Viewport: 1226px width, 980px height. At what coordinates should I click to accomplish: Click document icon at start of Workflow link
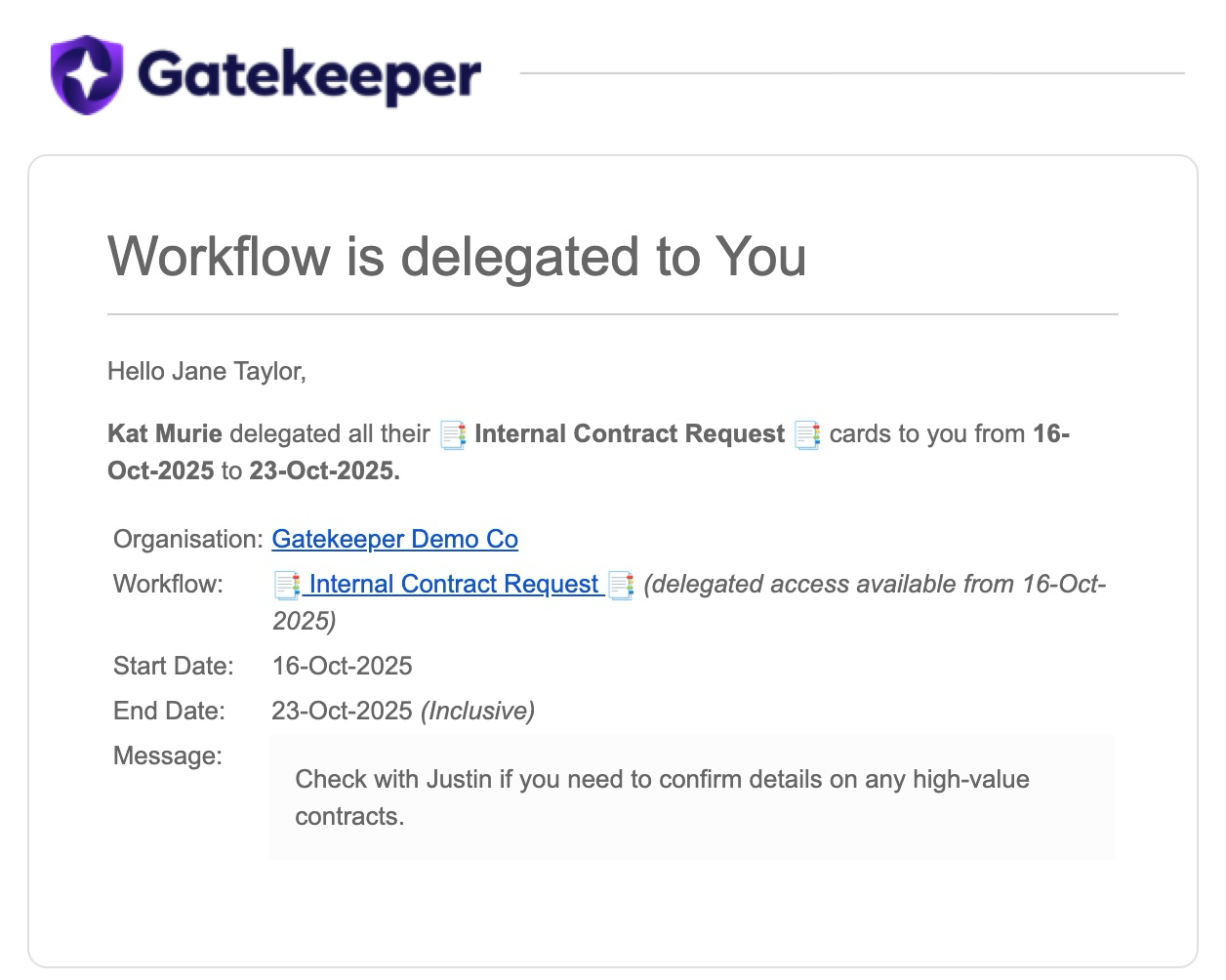(x=286, y=585)
